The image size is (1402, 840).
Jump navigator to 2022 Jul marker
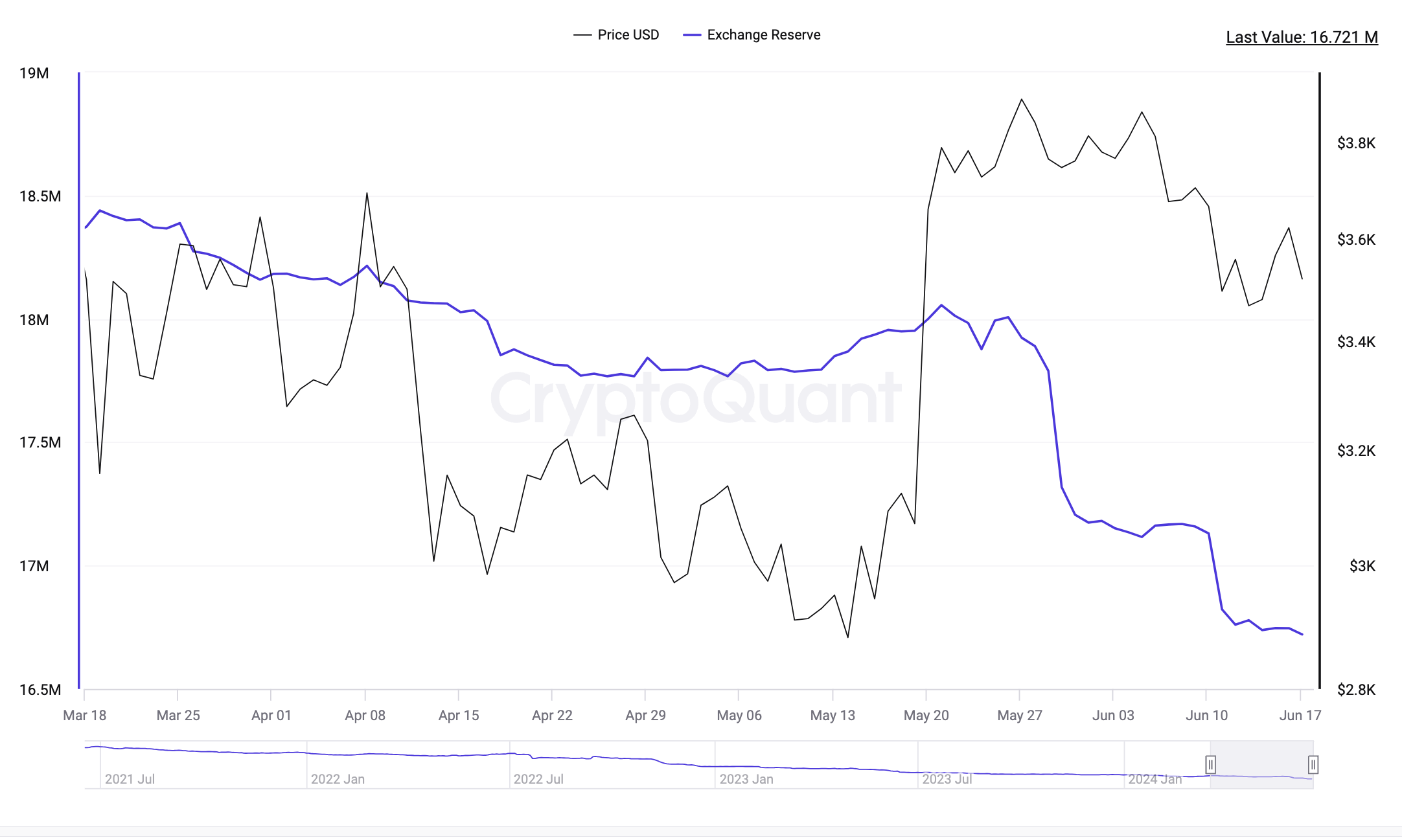(x=538, y=779)
